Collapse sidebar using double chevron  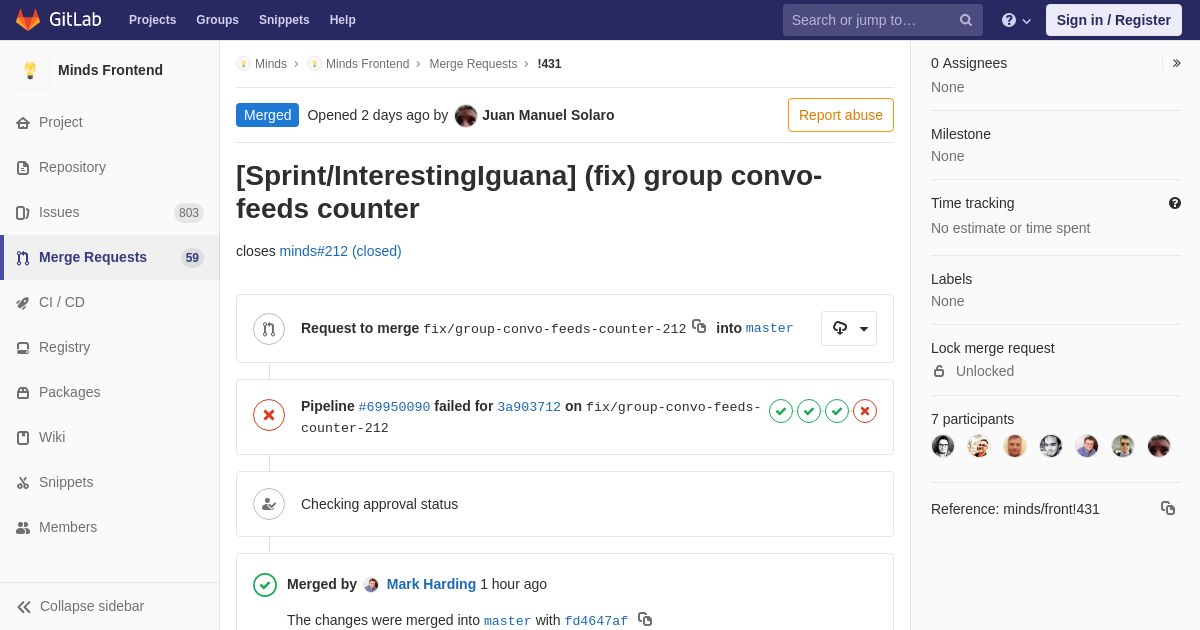24,607
